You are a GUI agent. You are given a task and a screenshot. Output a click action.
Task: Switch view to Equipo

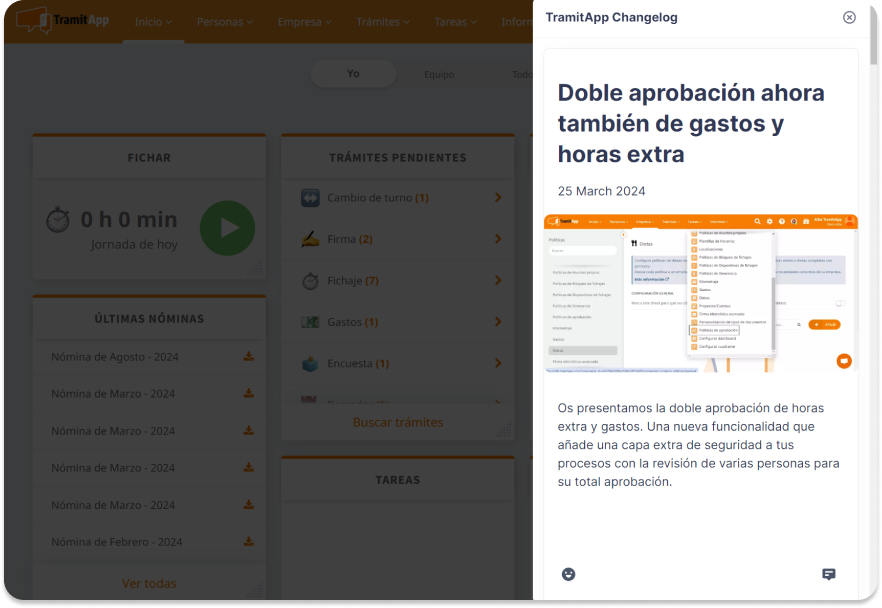click(438, 75)
